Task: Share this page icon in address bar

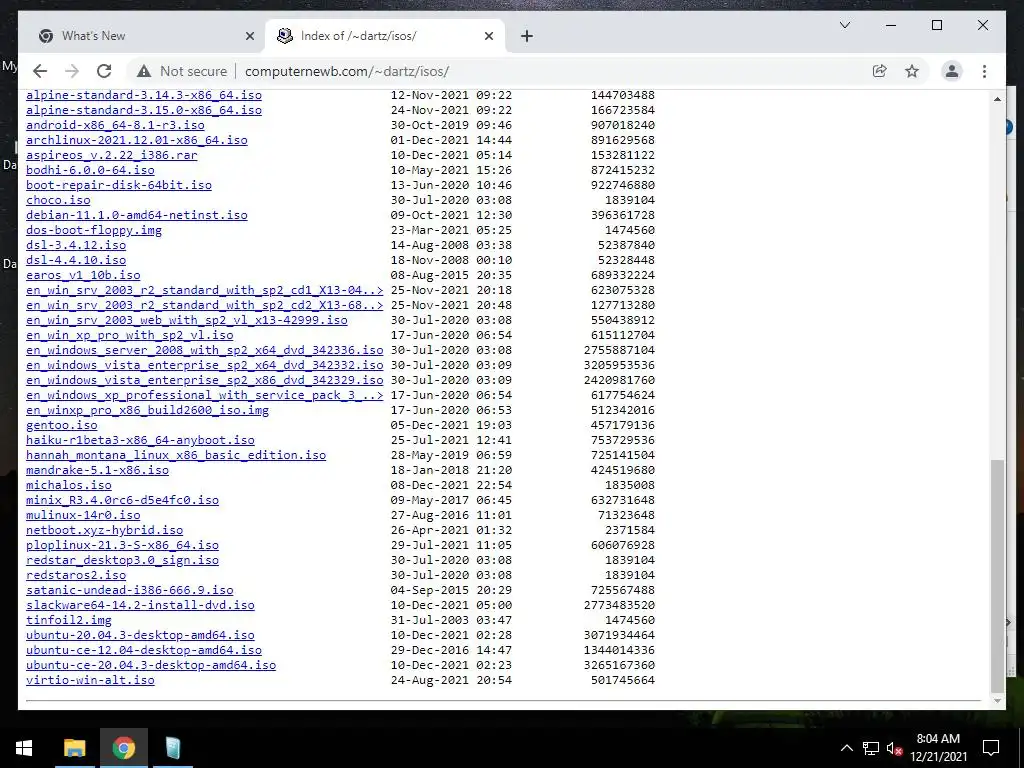Action: 880,71
